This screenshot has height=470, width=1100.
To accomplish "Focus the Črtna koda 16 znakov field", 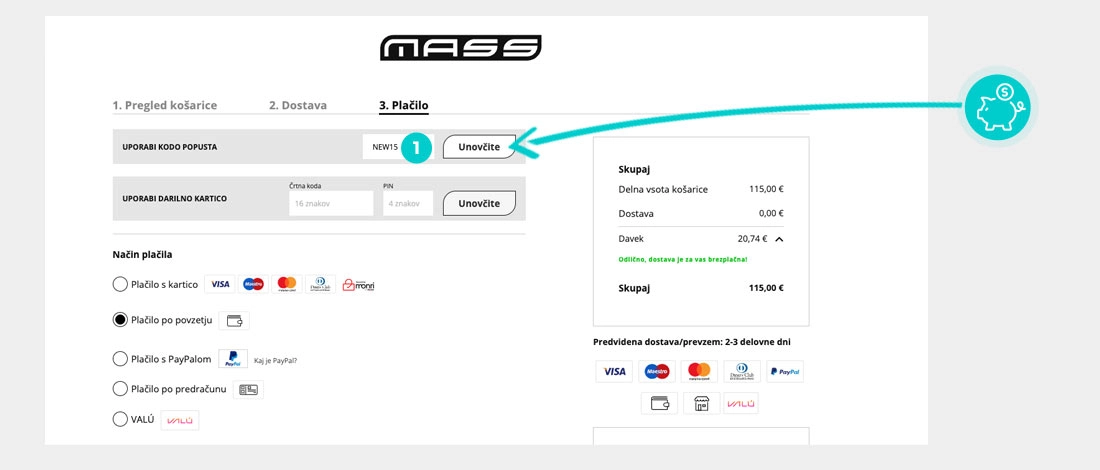I will (x=331, y=203).
